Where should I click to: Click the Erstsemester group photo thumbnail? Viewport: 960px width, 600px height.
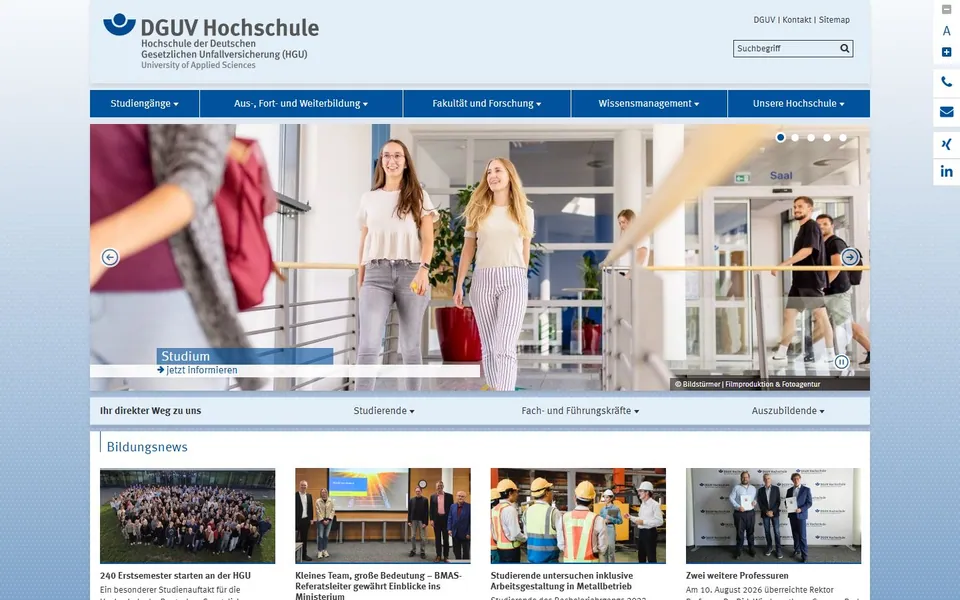pyautogui.click(x=187, y=516)
